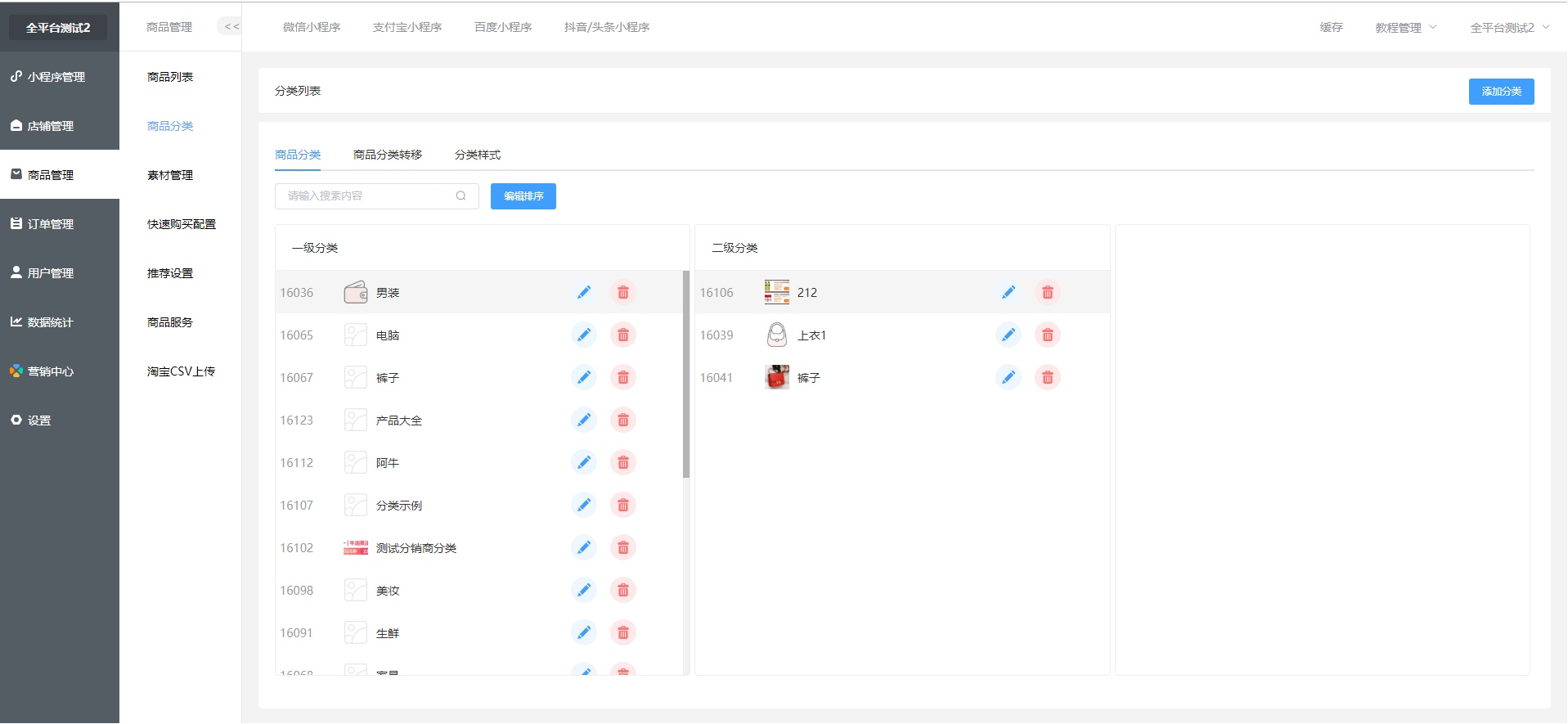Edit second-level 裤子 category 16041
The image size is (1568, 724).
[x=1009, y=377]
